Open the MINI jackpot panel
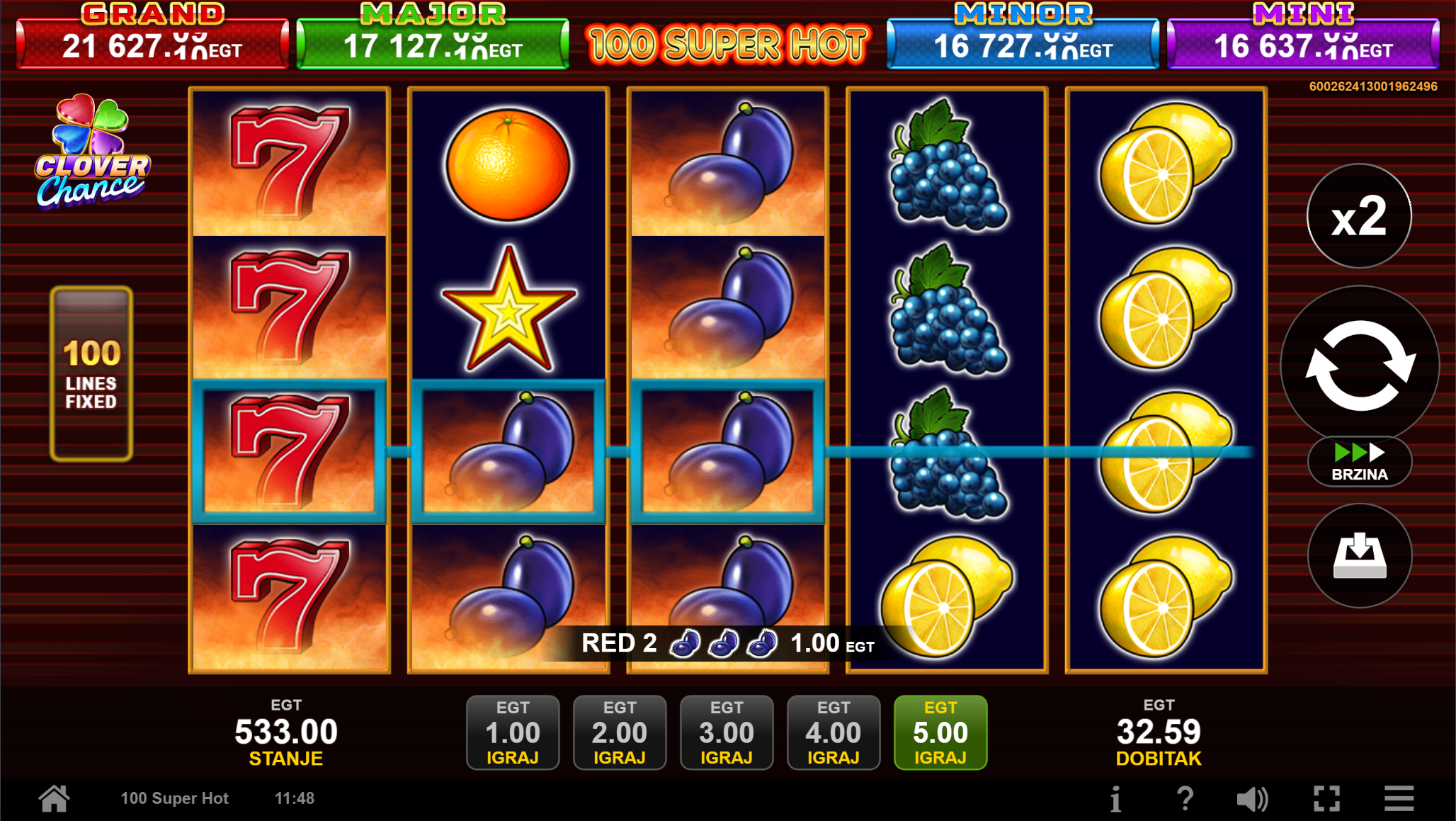Viewport: 1456px width, 821px height. (1303, 37)
